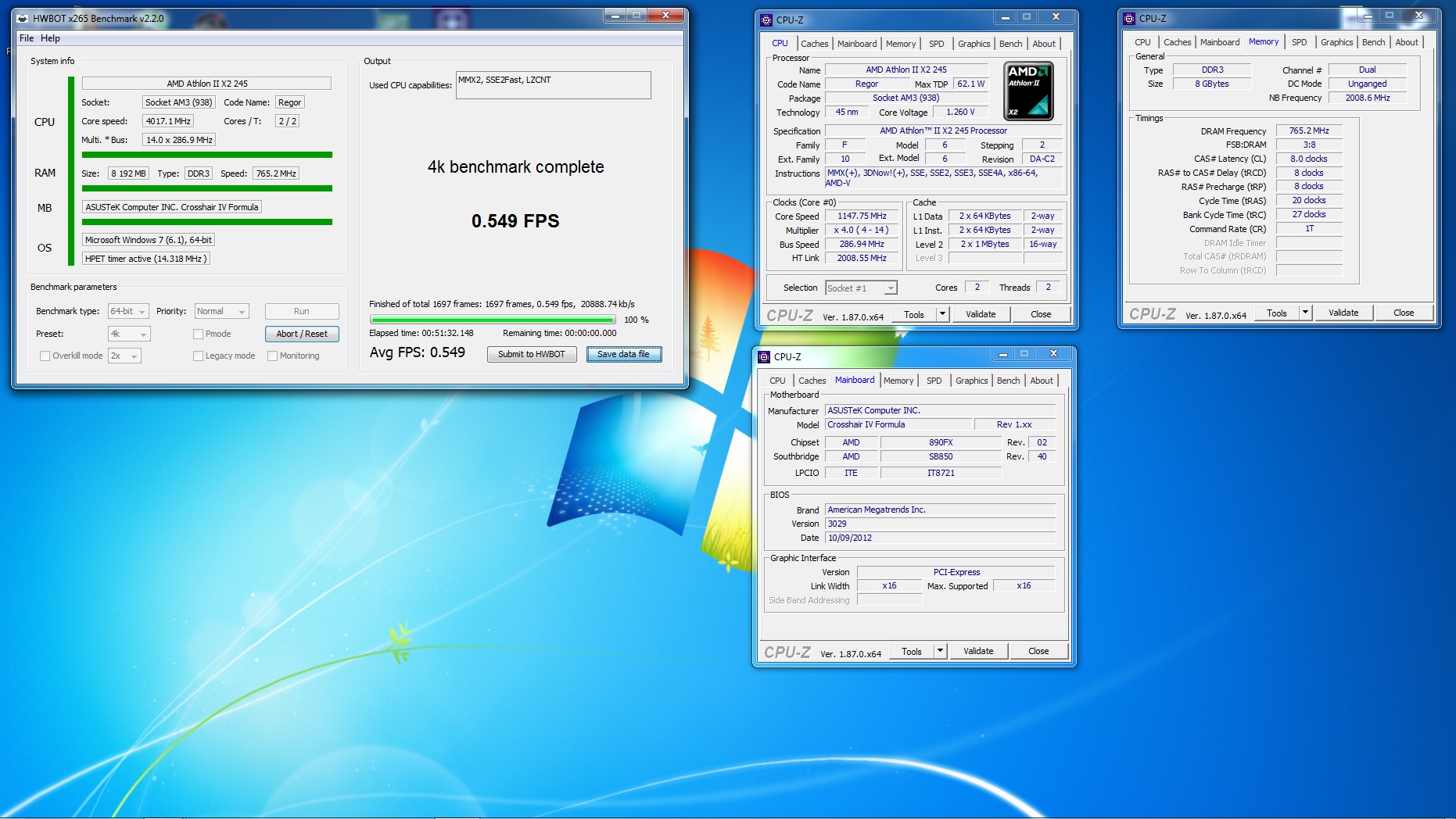Expand the Tools arrow in the Memory tab window
1456x819 pixels.
coord(1305,313)
